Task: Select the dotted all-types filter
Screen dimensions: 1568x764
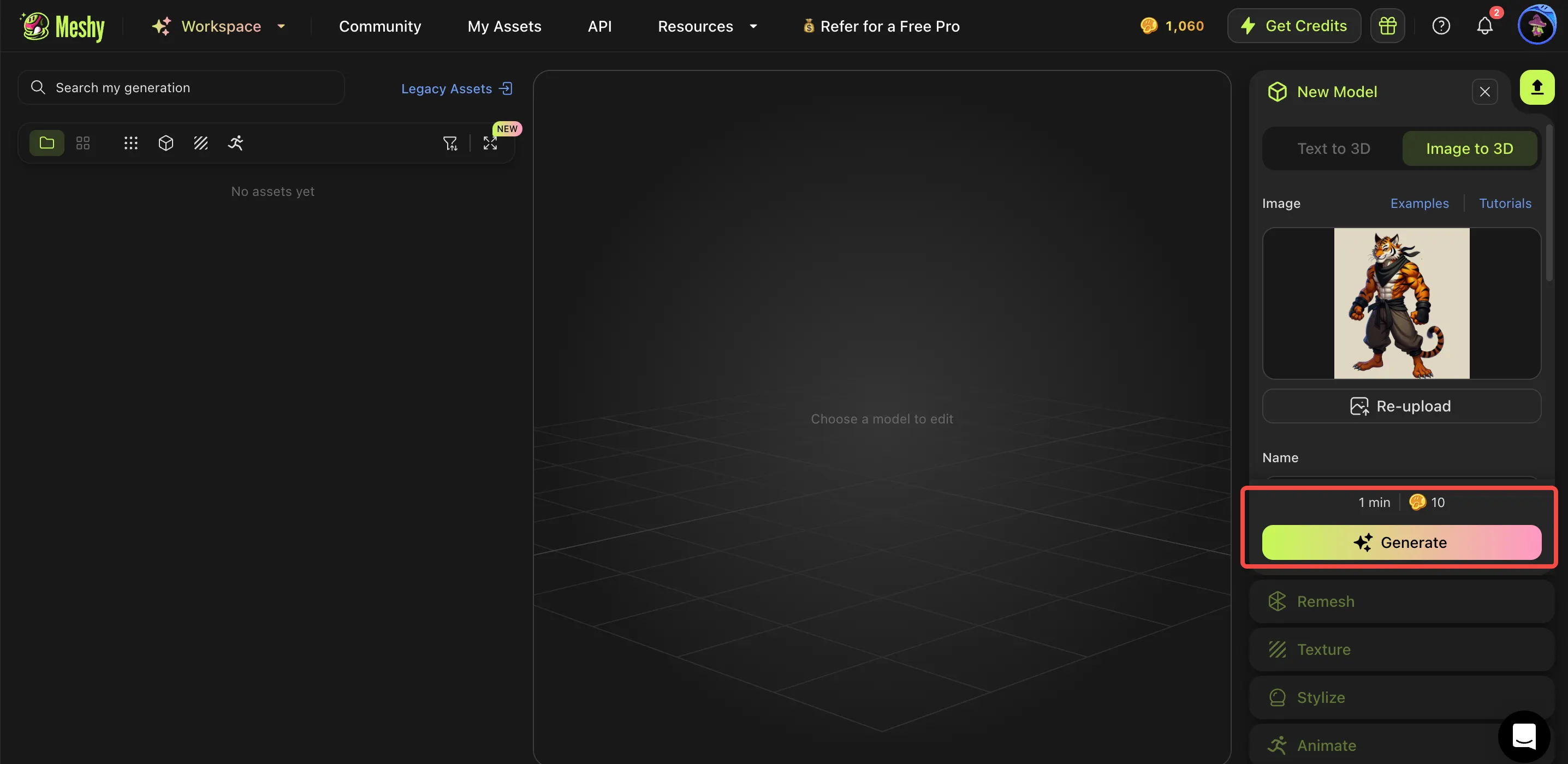Action: point(131,143)
